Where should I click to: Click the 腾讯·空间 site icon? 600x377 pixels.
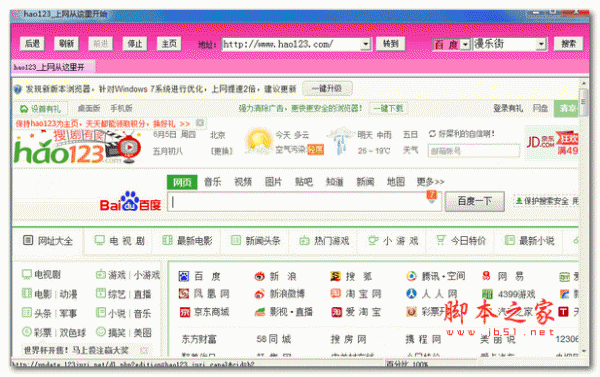411,276
